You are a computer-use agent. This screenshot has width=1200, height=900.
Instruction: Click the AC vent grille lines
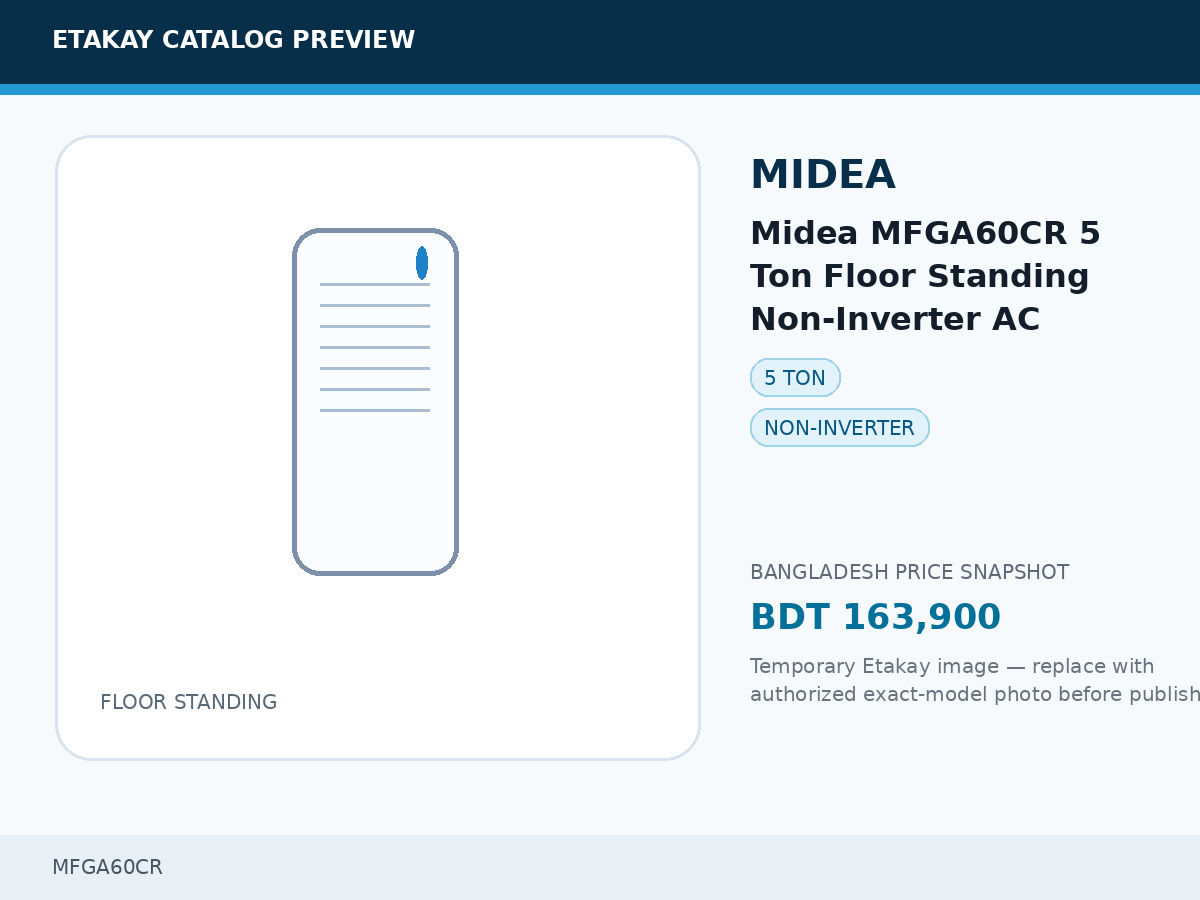[375, 347]
